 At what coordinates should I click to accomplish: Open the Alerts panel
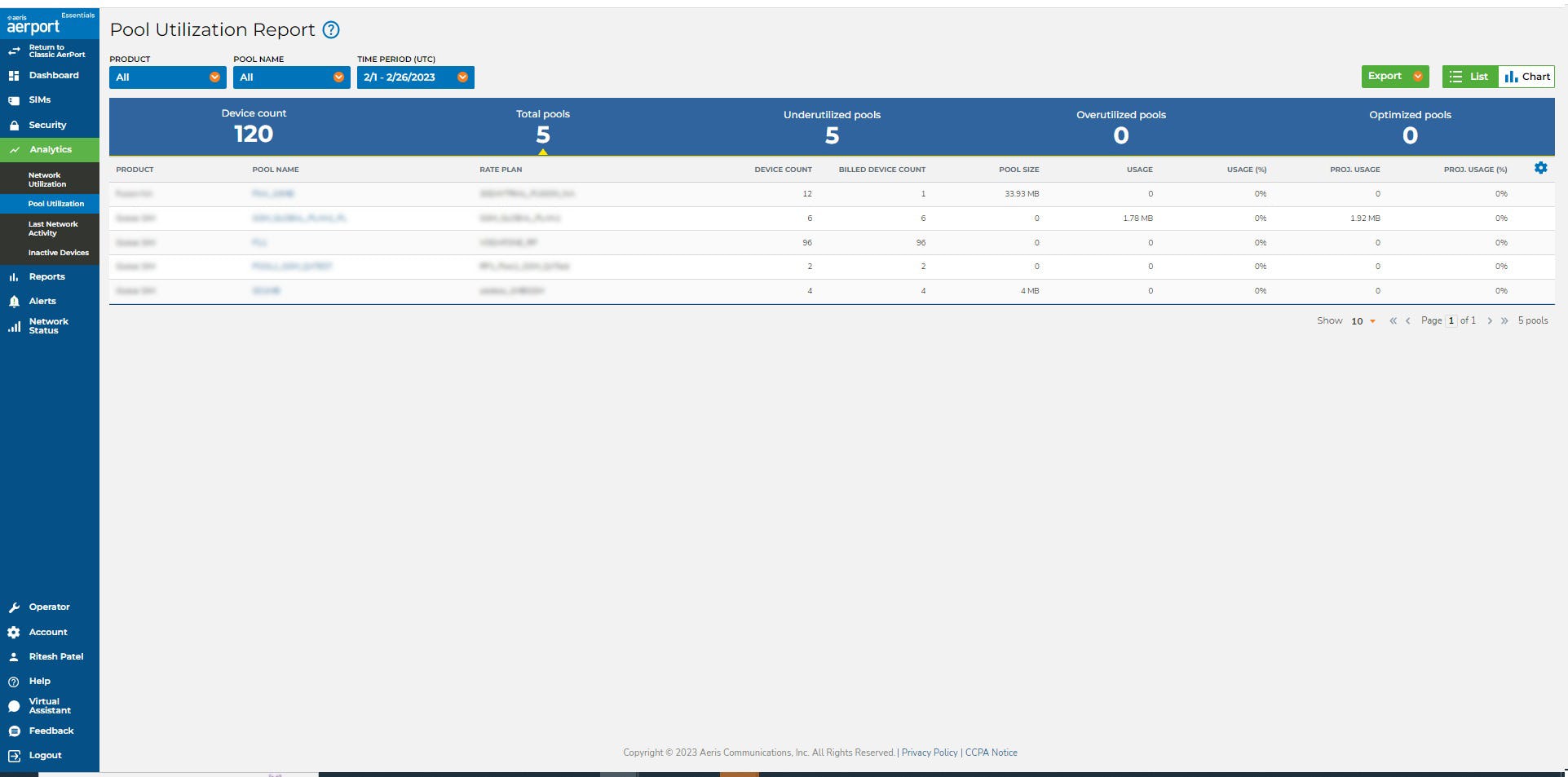[x=42, y=301]
